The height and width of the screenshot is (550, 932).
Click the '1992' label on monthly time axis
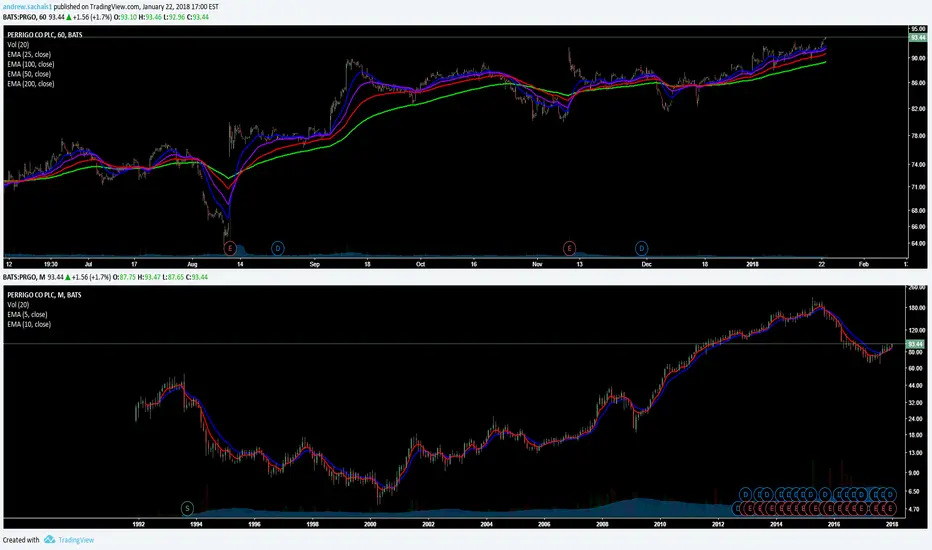pos(138,524)
